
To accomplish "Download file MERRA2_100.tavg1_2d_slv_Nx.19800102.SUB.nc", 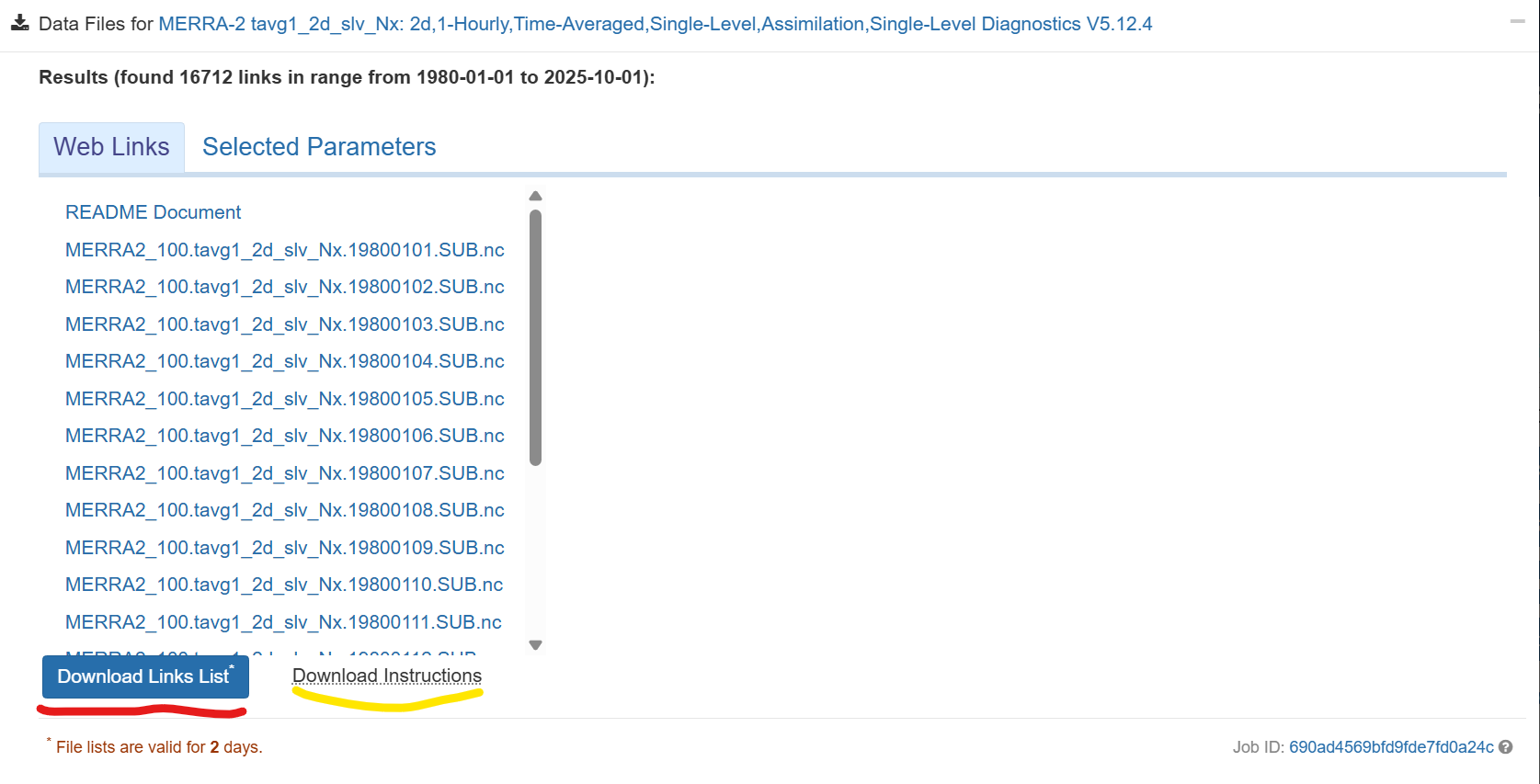I will (x=285, y=287).
